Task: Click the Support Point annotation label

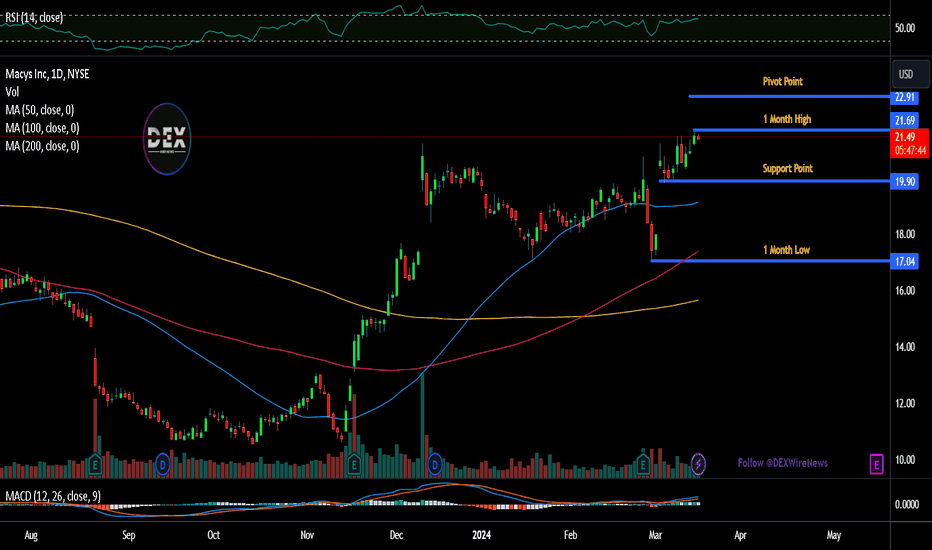Action: (788, 168)
